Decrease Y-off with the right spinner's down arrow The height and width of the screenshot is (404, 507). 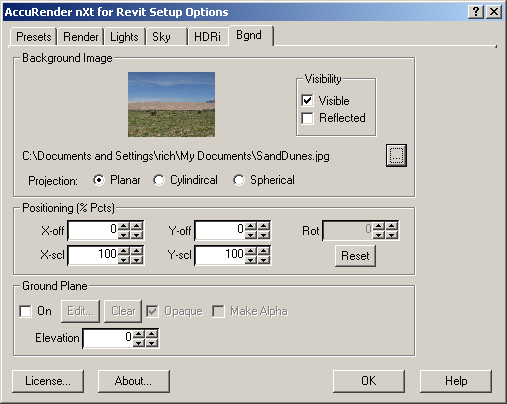coord(264,235)
